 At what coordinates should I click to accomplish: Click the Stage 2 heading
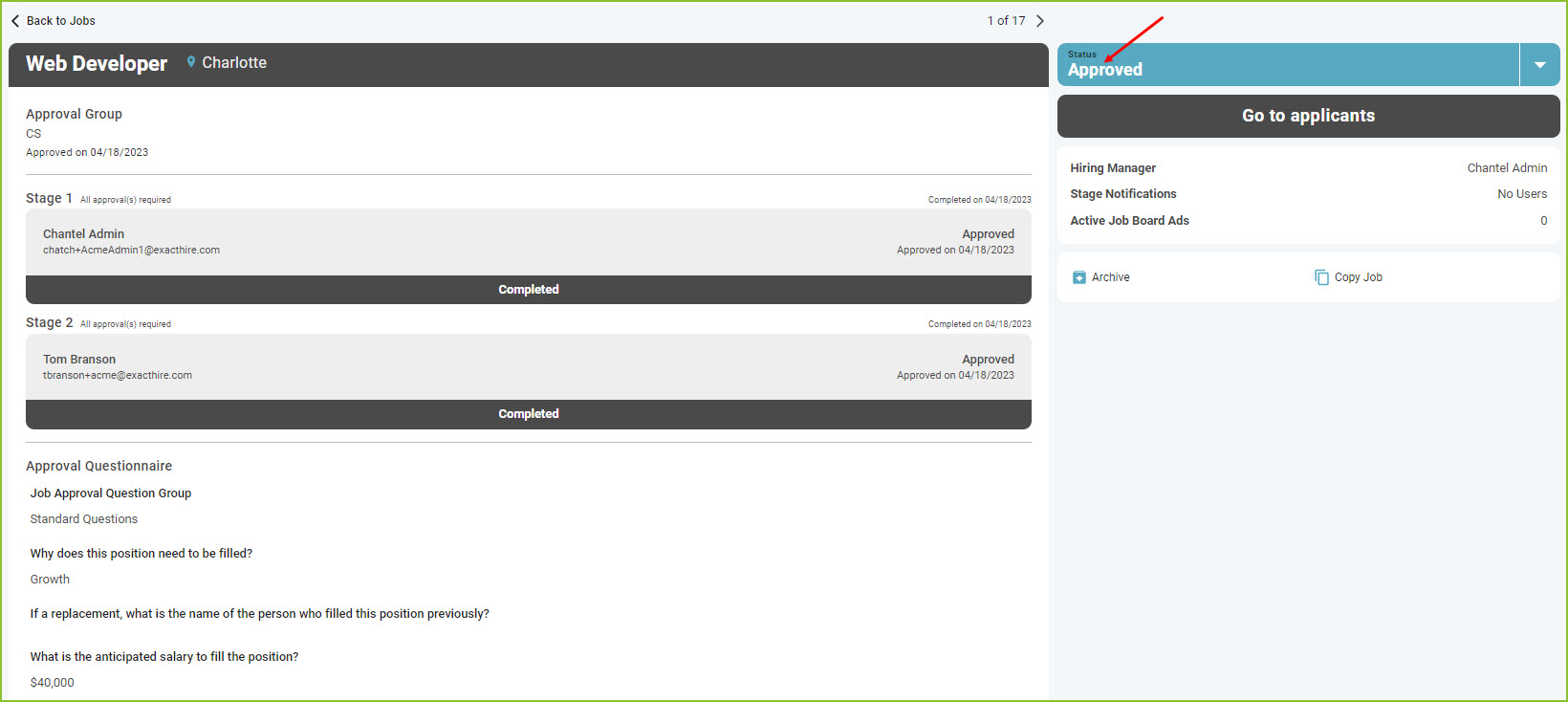click(49, 323)
